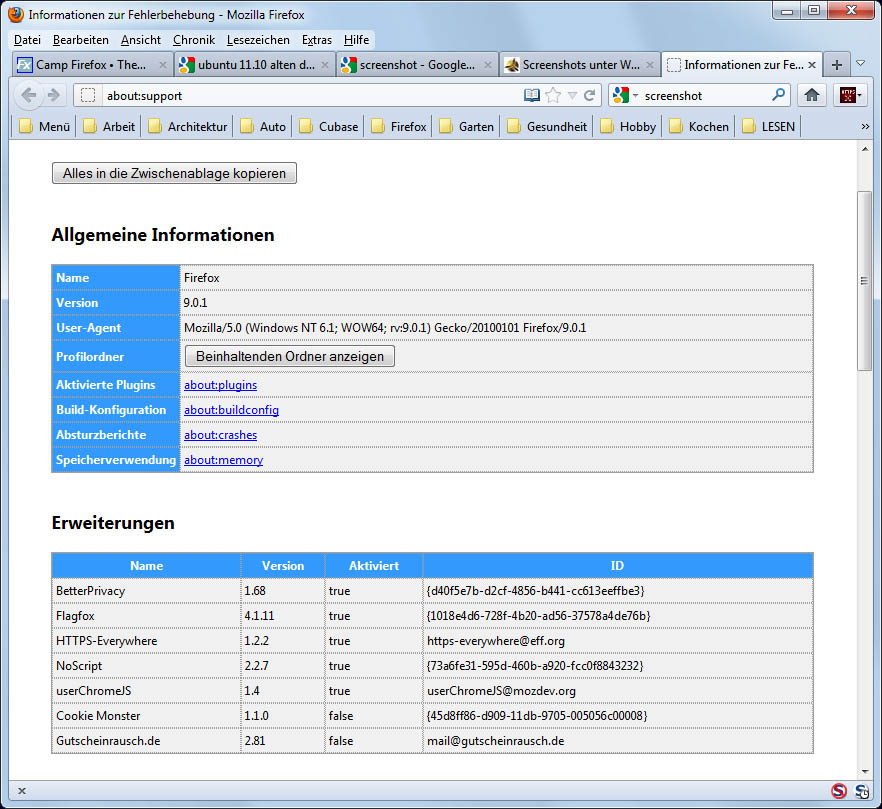Open the URL history dropdown arrow

572,96
